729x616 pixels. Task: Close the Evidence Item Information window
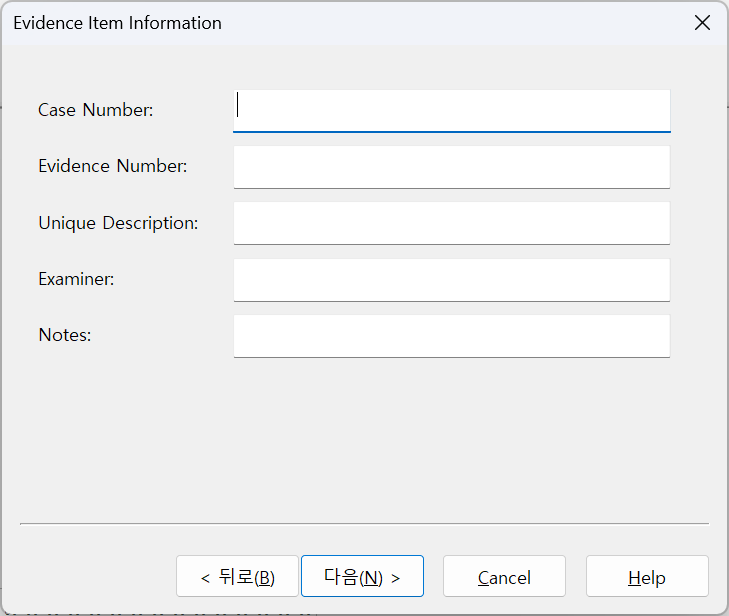tap(702, 22)
